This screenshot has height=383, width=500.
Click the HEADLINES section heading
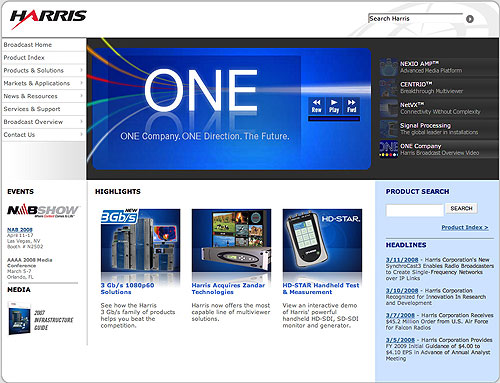tap(406, 245)
